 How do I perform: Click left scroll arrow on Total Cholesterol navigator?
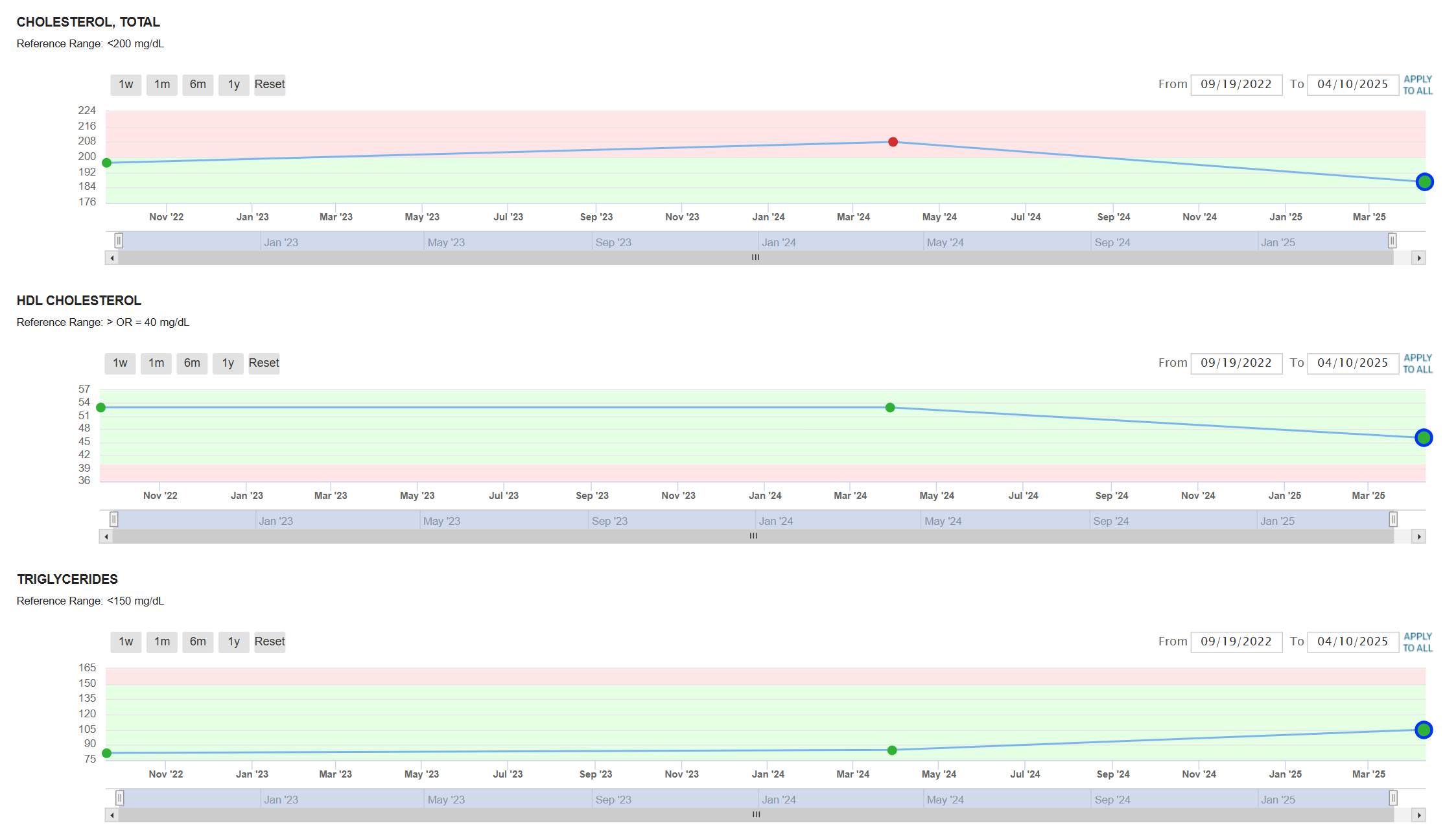pos(112,258)
